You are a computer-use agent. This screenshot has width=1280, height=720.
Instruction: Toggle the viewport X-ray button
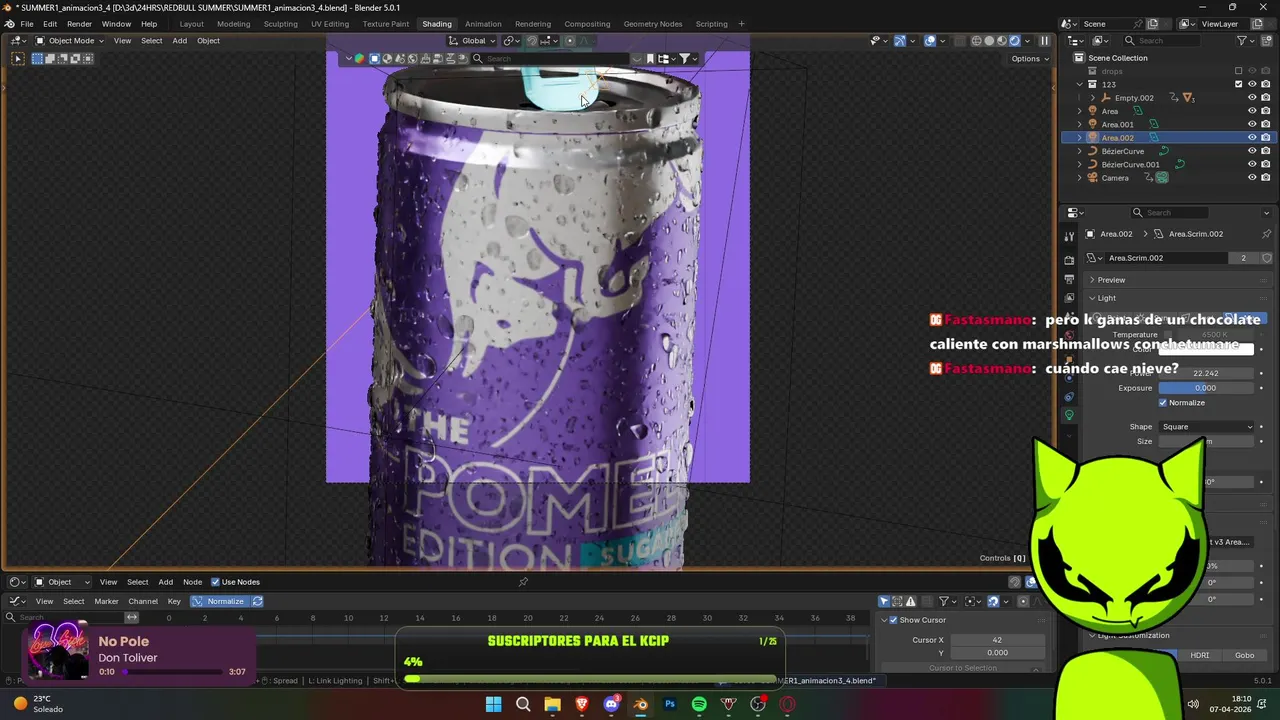tap(960, 41)
